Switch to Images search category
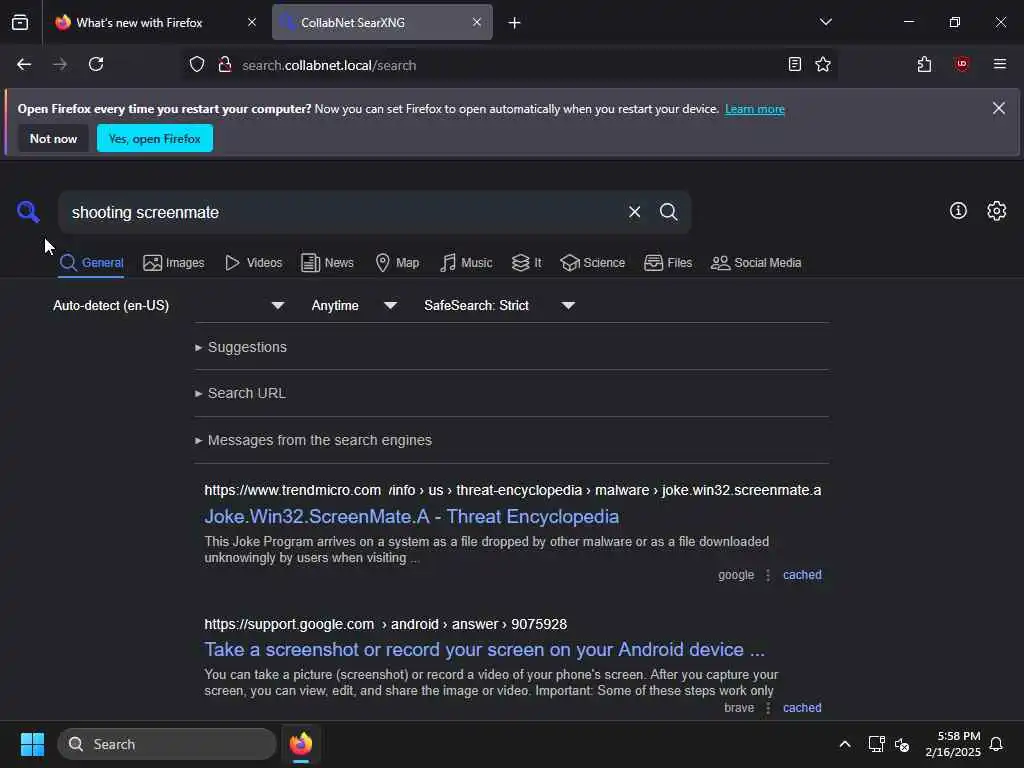 (174, 263)
